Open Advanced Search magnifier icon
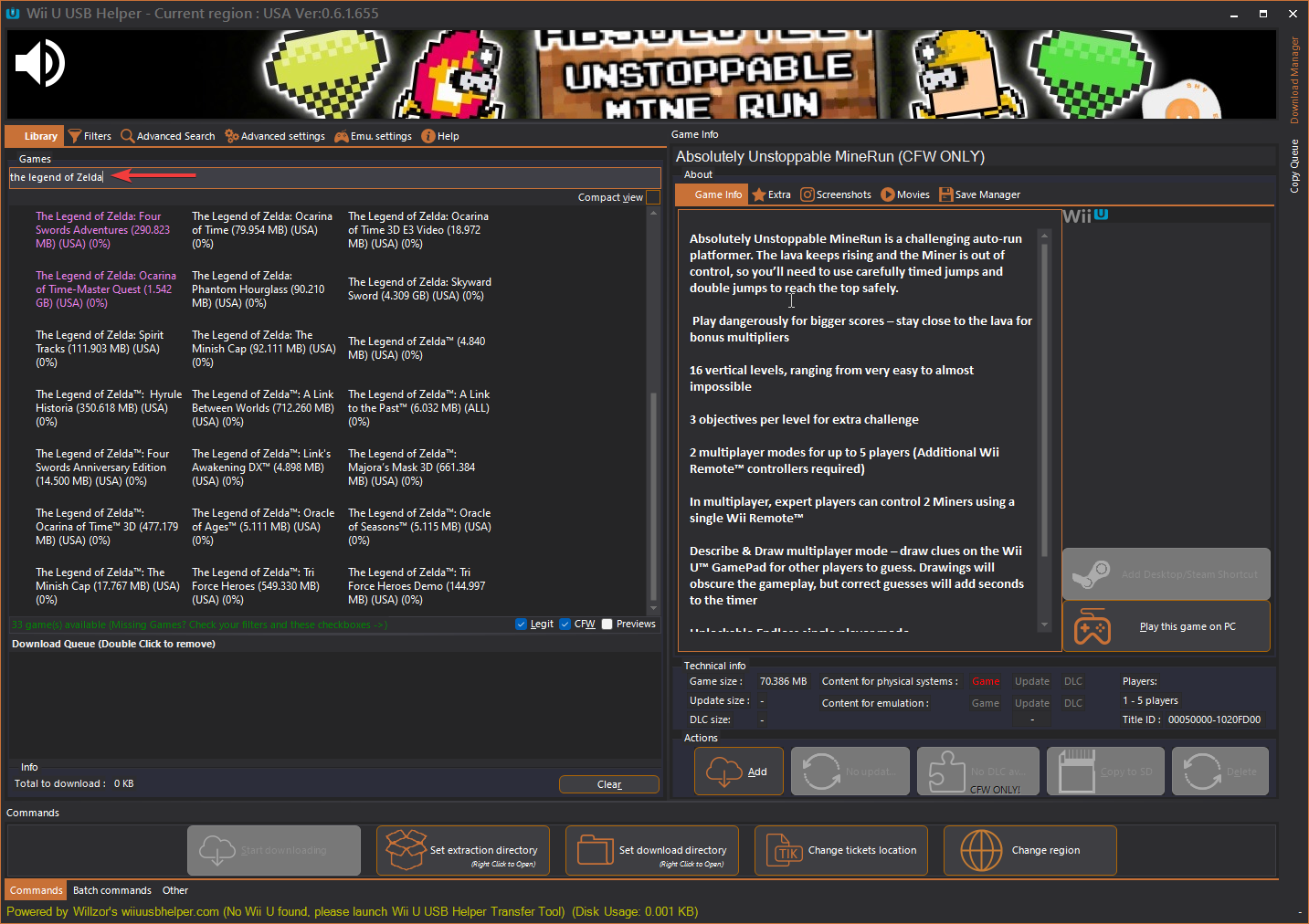Screen dimensions: 1309x924 127,136
